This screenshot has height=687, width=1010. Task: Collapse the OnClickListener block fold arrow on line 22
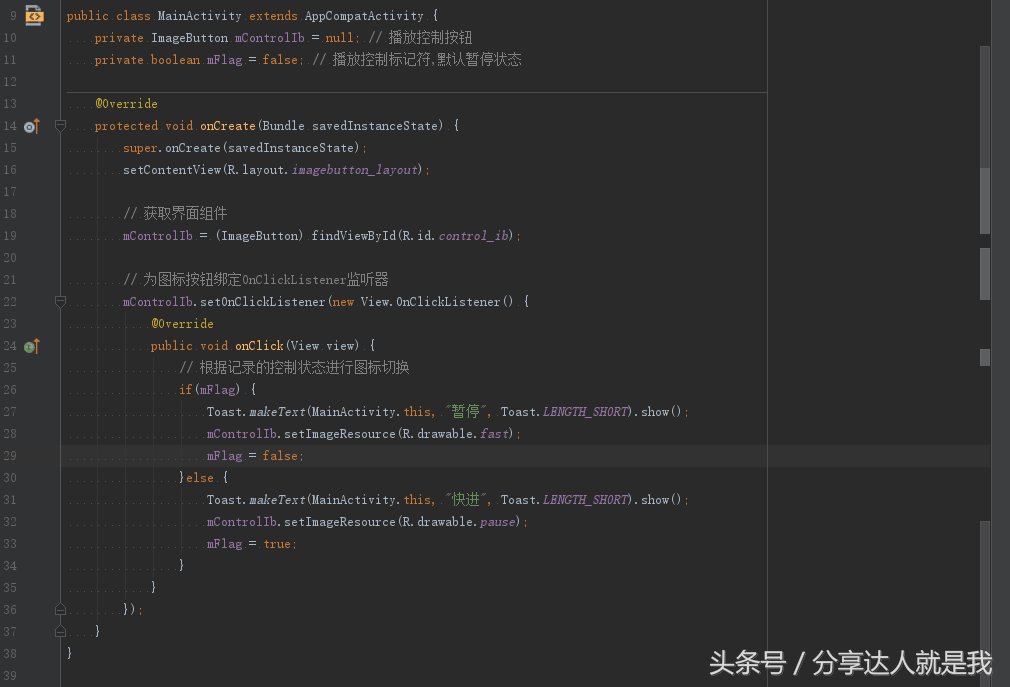(x=60, y=301)
